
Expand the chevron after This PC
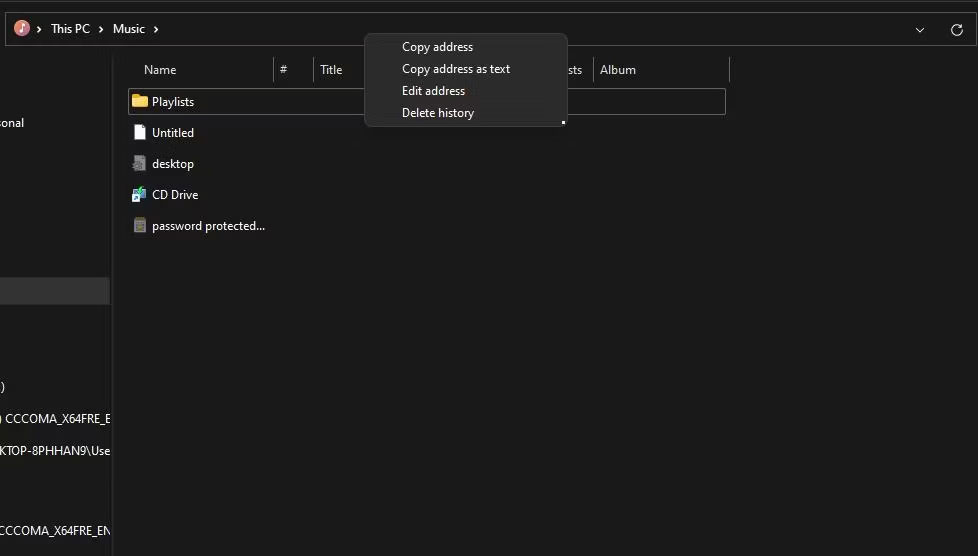coord(101,29)
